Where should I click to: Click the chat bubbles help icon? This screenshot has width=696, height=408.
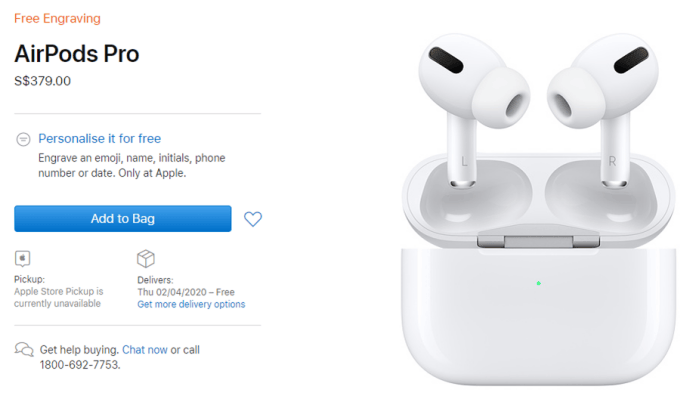24,350
